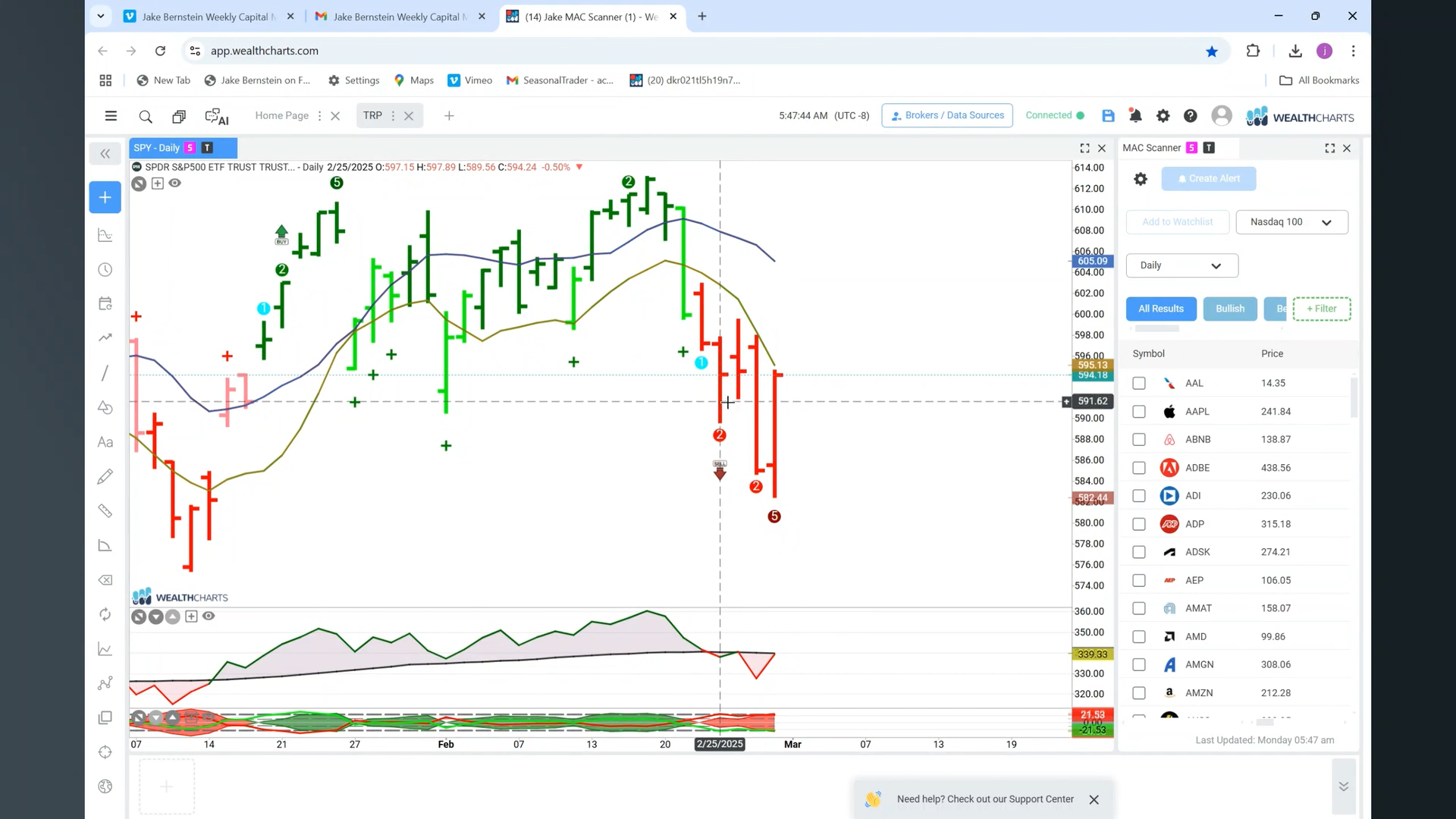Screen dimensions: 1456x819
Task: Select the eraser delete drawings tool
Action: tap(105, 580)
